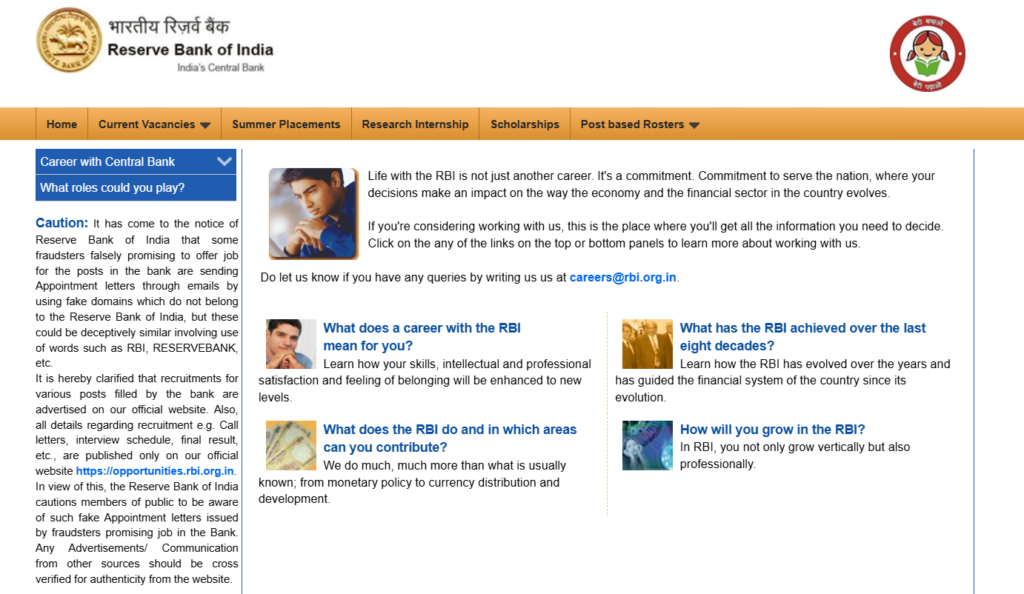Expand the Post based Rosters dropdown arrow
The image size is (1024, 594).
click(x=694, y=125)
